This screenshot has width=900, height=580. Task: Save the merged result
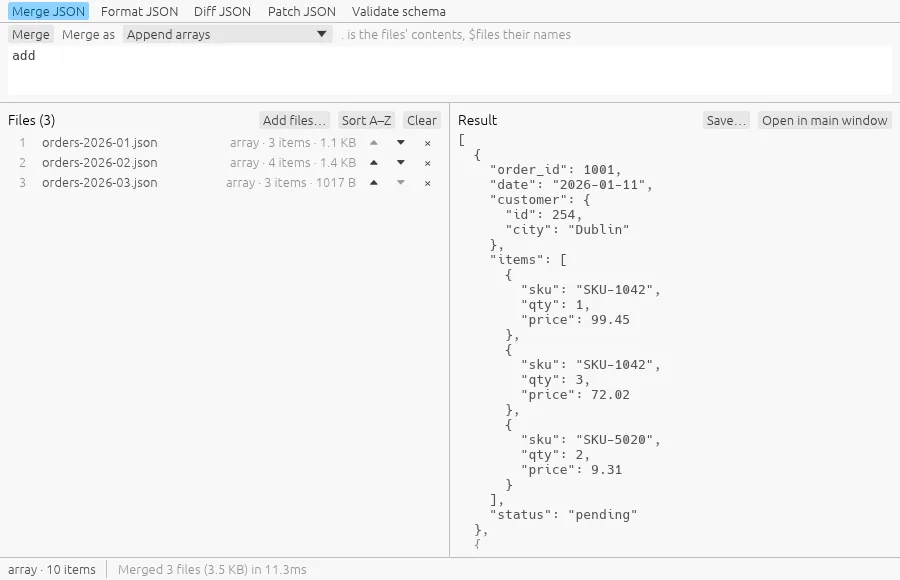(726, 121)
